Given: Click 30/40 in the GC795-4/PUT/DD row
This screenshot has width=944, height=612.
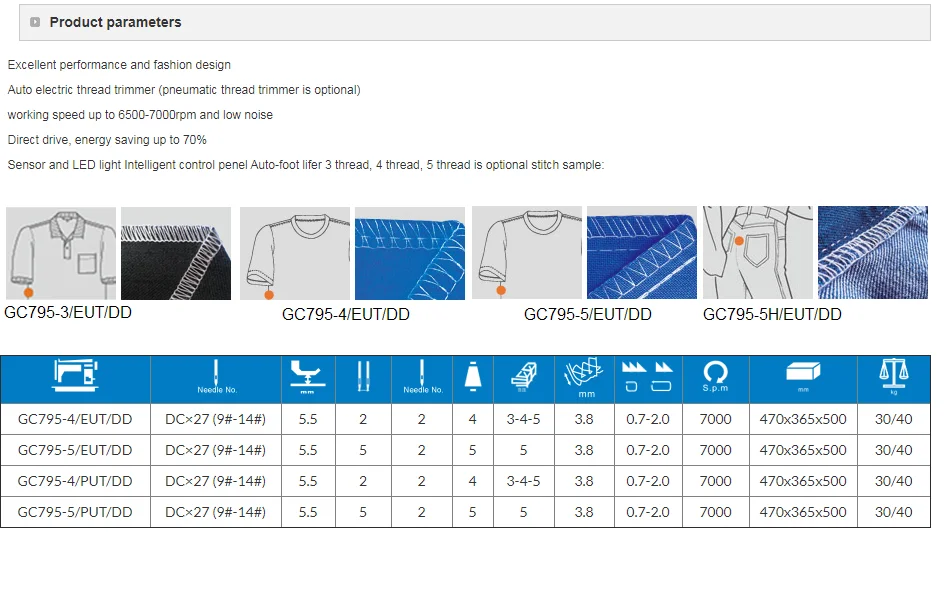Looking at the screenshot, I should [893, 481].
